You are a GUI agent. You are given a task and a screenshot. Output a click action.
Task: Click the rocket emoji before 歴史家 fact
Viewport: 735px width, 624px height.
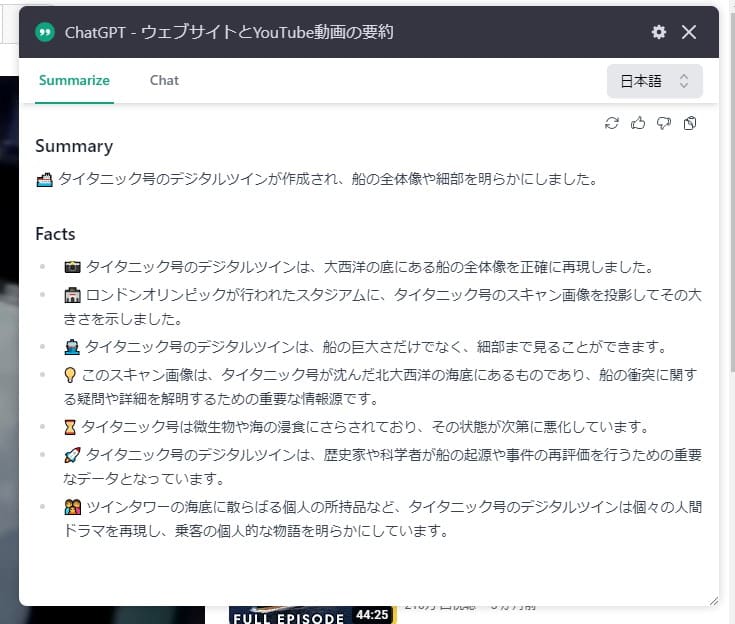pyautogui.click(x=73, y=455)
